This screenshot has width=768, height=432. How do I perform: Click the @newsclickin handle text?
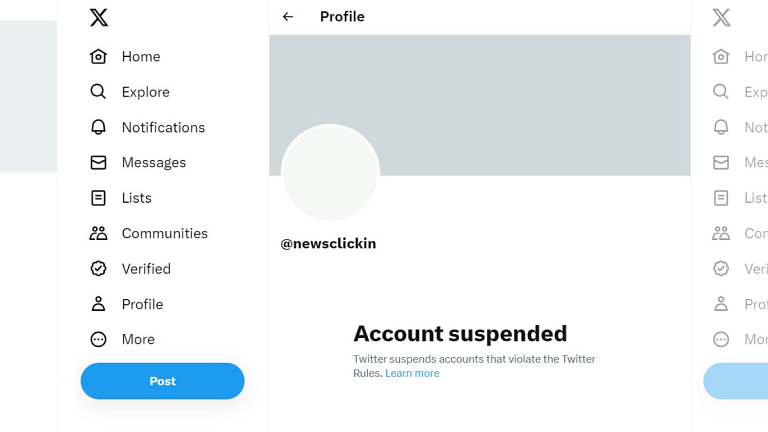[328, 243]
